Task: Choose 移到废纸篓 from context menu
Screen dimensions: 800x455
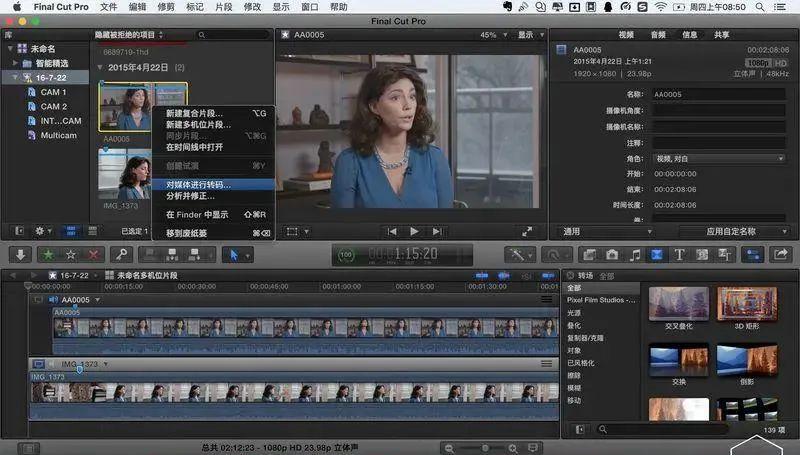Action: pos(213,233)
